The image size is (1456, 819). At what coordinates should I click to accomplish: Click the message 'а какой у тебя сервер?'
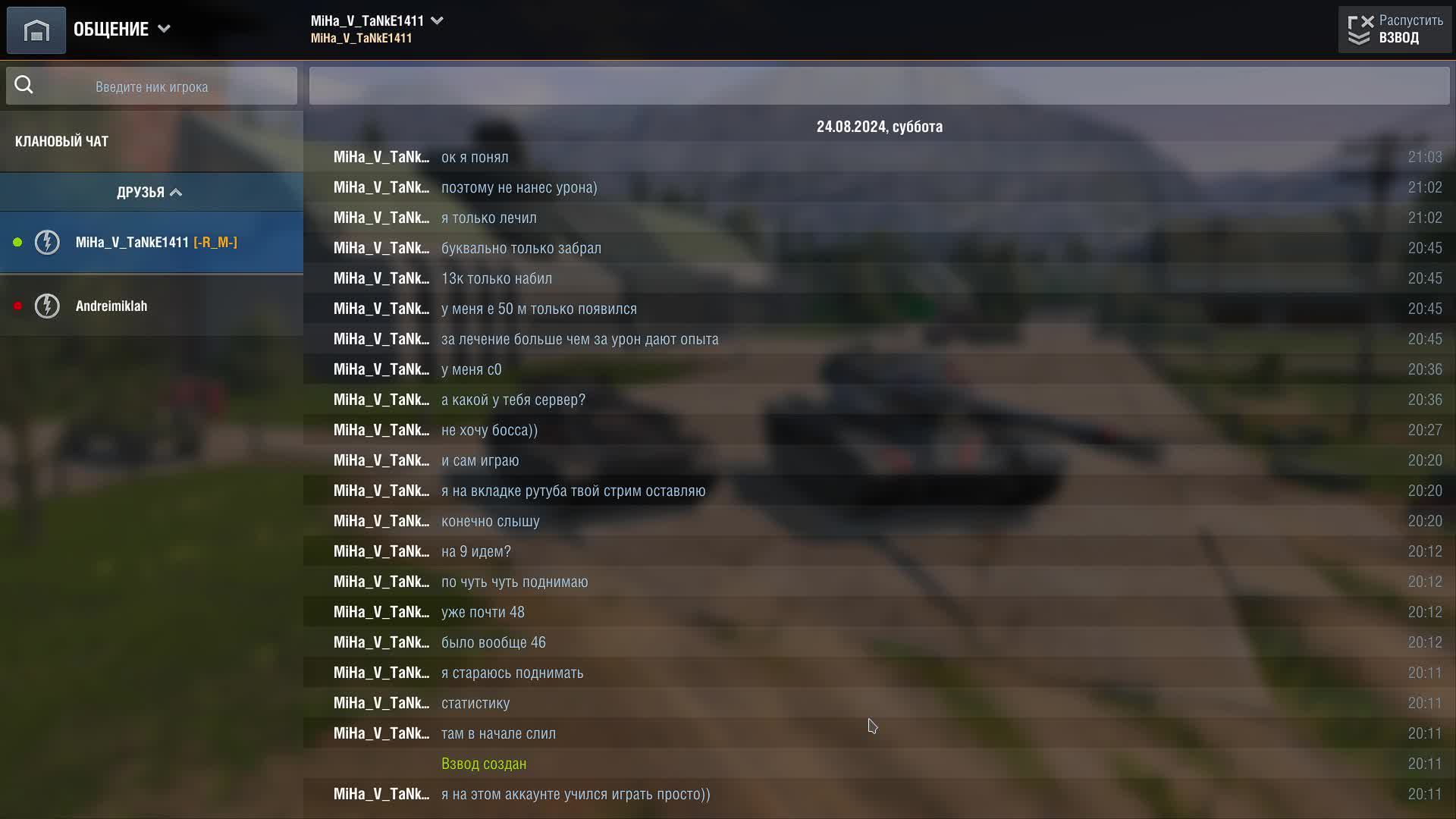pos(513,400)
